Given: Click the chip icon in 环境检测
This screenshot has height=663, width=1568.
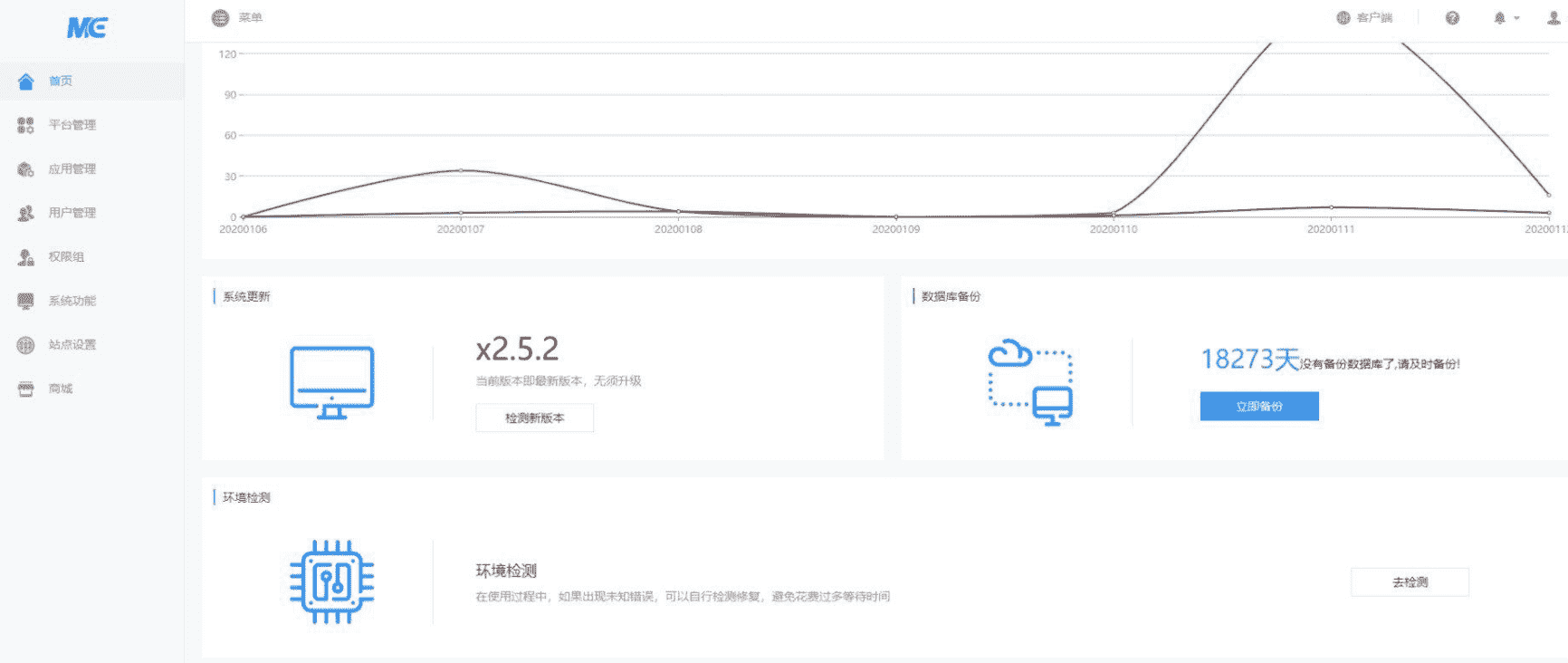Looking at the screenshot, I should tap(332, 581).
